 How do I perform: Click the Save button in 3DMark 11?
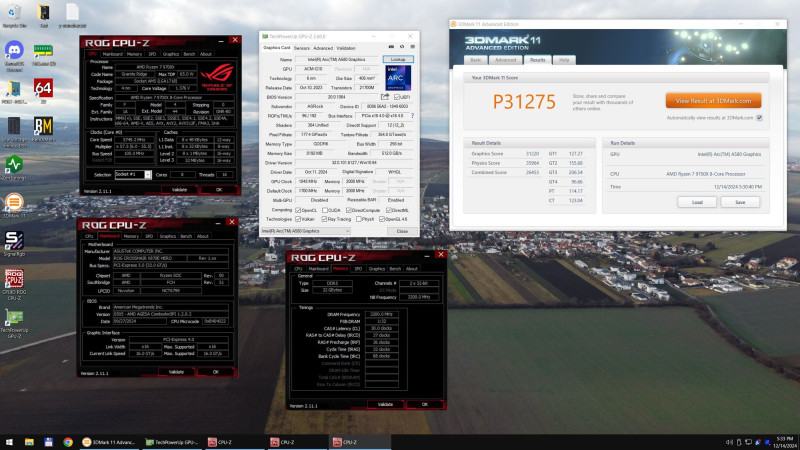(x=740, y=202)
